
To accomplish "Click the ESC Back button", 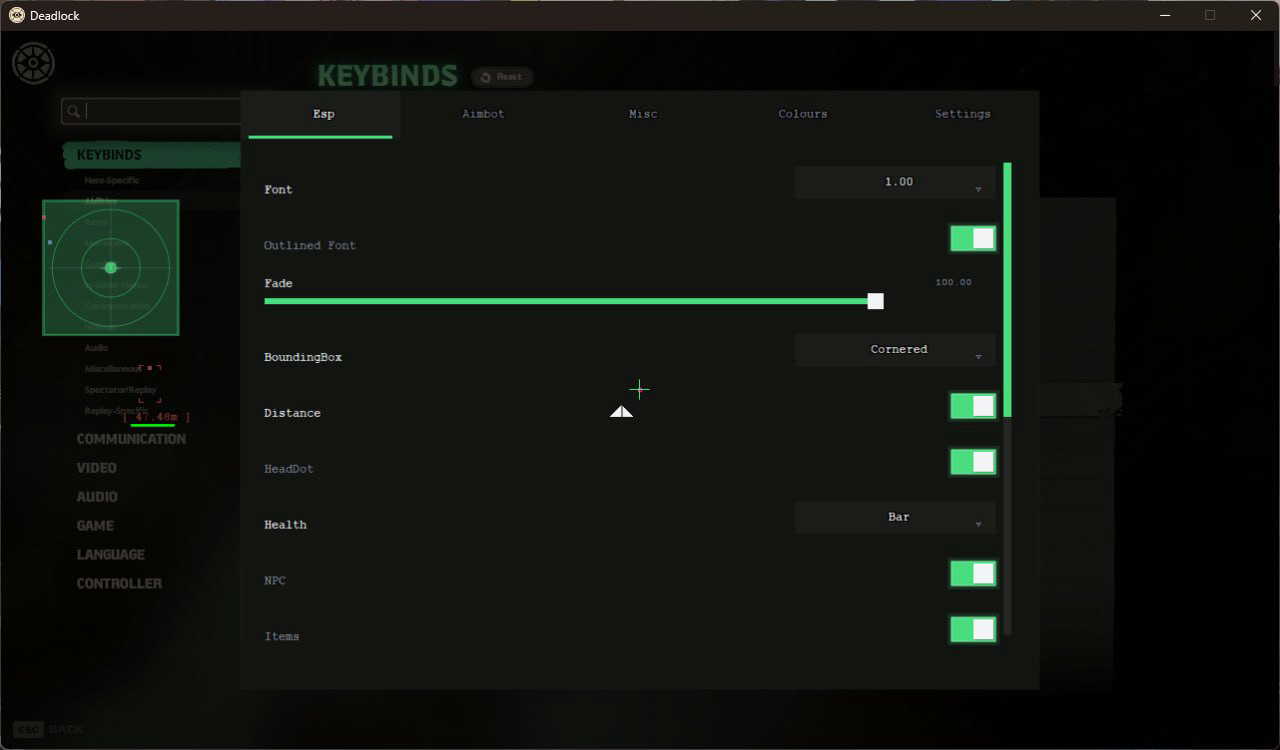I will point(49,730).
